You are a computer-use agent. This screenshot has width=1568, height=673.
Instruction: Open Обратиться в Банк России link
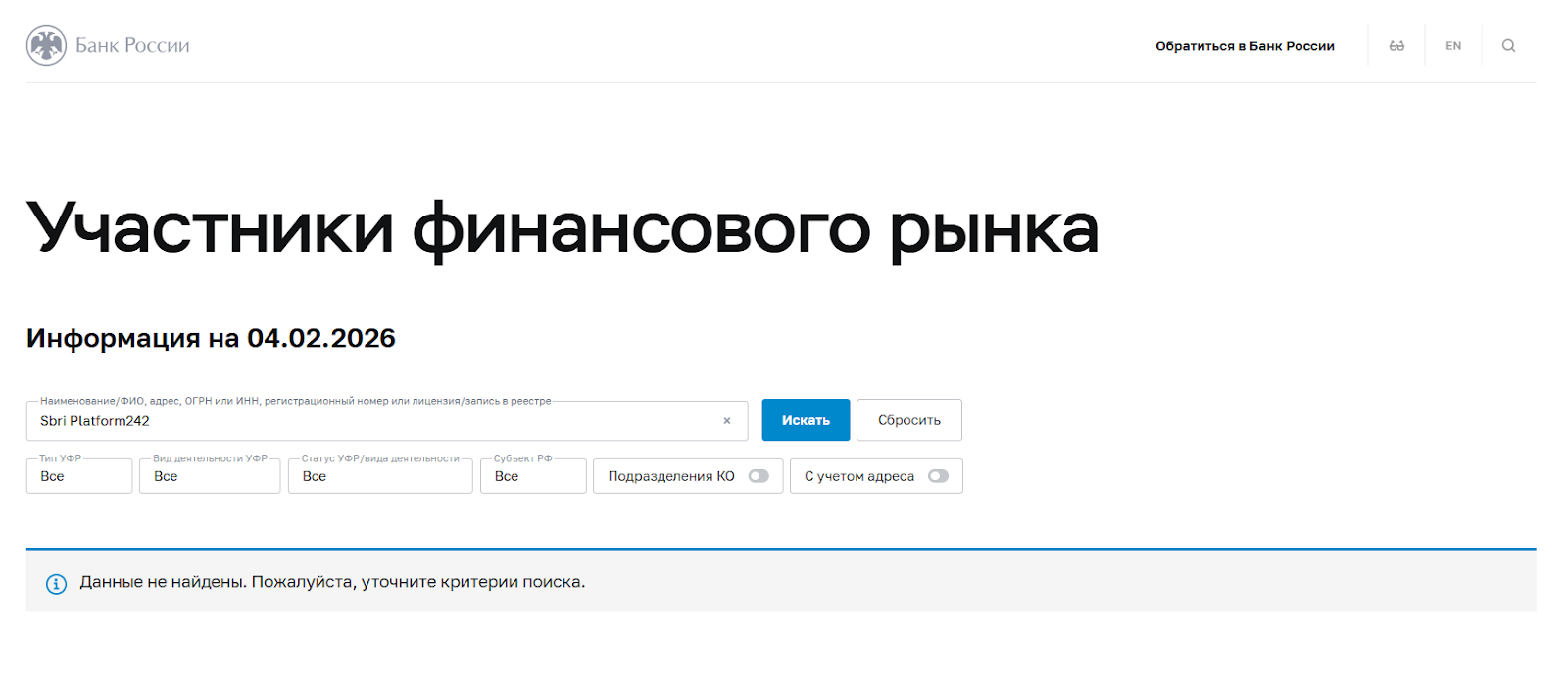click(1245, 46)
